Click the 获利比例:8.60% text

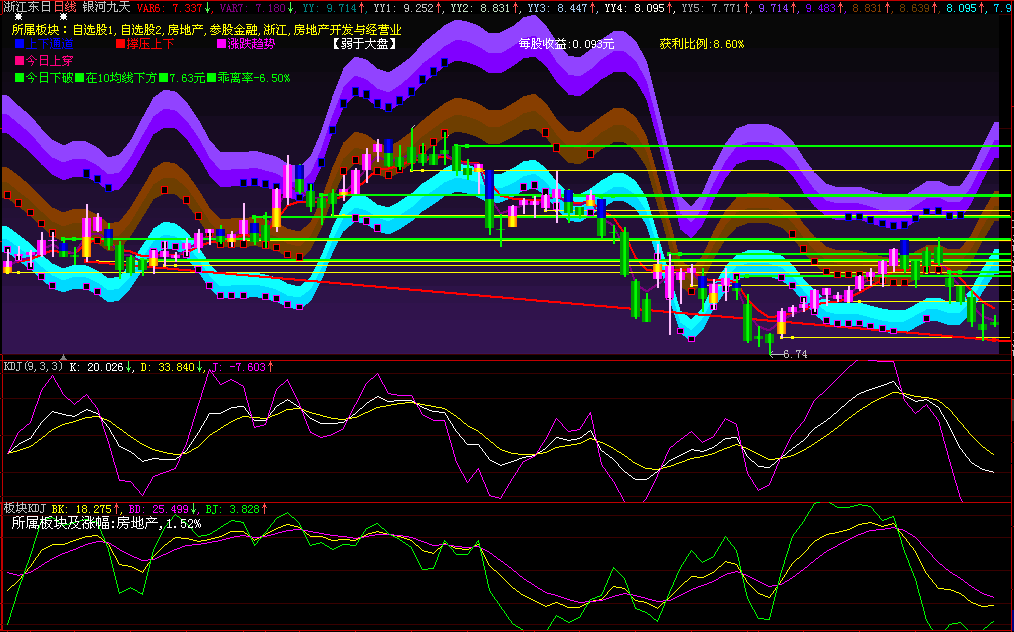702,44
